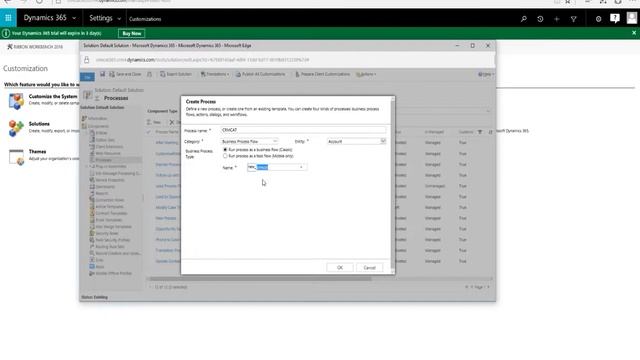
Task: Open the help question mark icon
Action: [615, 18]
